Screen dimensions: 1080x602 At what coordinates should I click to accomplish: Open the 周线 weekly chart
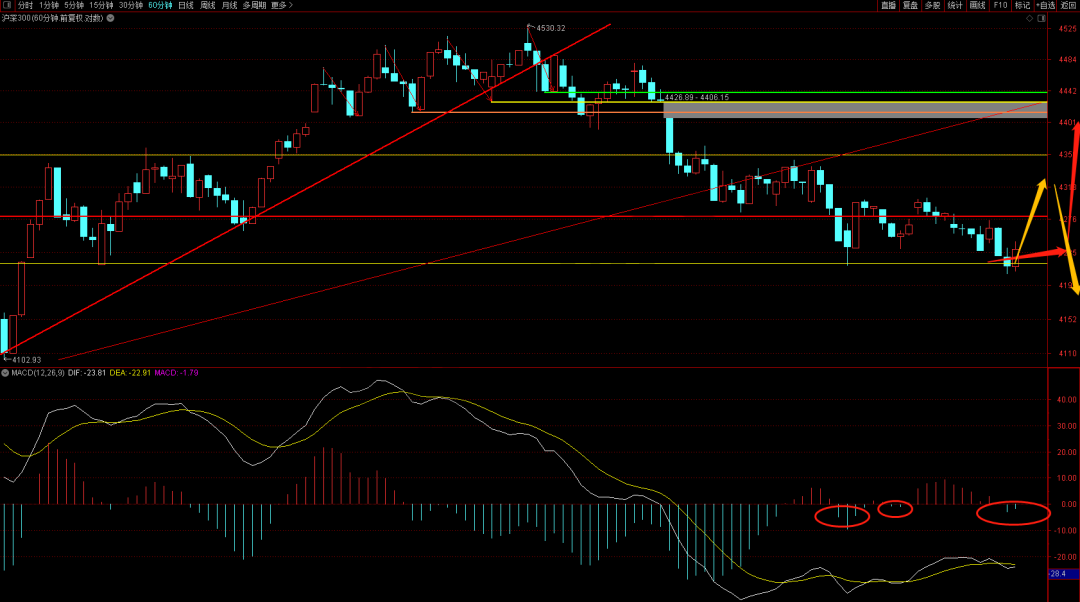tap(208, 5)
